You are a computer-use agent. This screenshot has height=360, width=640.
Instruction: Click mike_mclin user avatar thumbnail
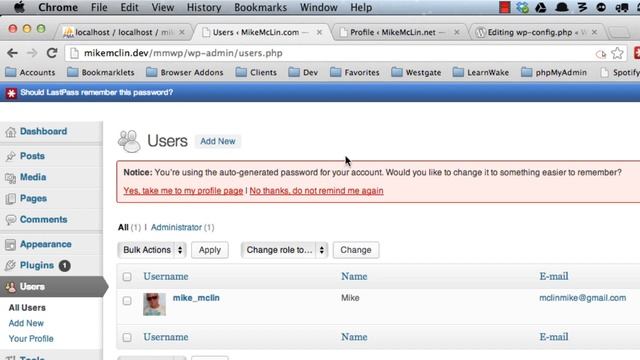coord(154,304)
